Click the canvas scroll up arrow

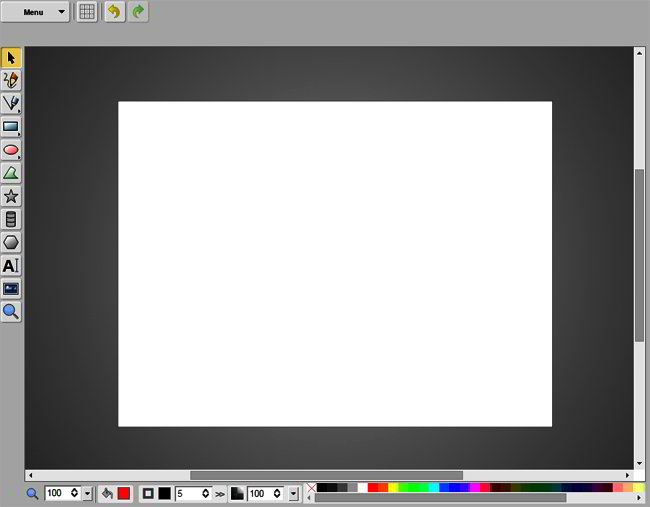(639, 53)
